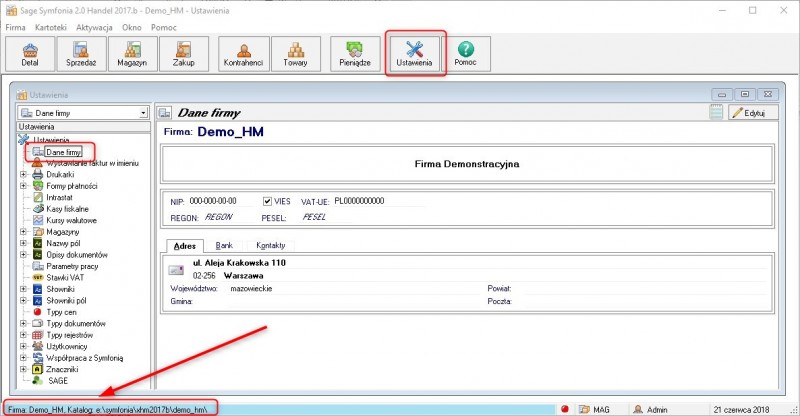Image resolution: width=800 pixels, height=416 pixels.
Task: Expand the Słowniki node
Action: [x=23, y=289]
